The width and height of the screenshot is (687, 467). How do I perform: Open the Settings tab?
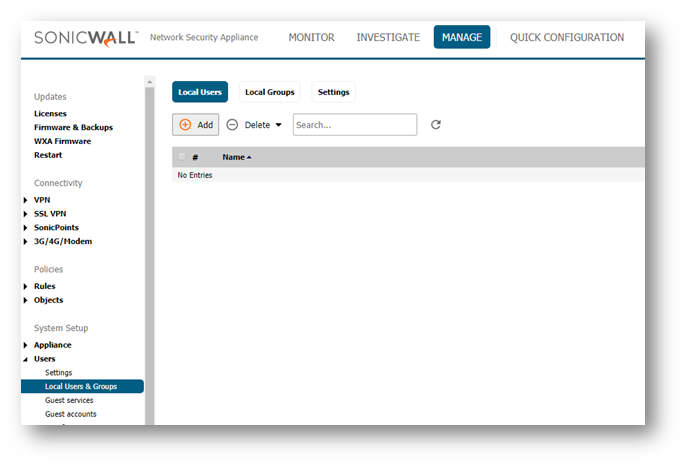[x=333, y=92]
